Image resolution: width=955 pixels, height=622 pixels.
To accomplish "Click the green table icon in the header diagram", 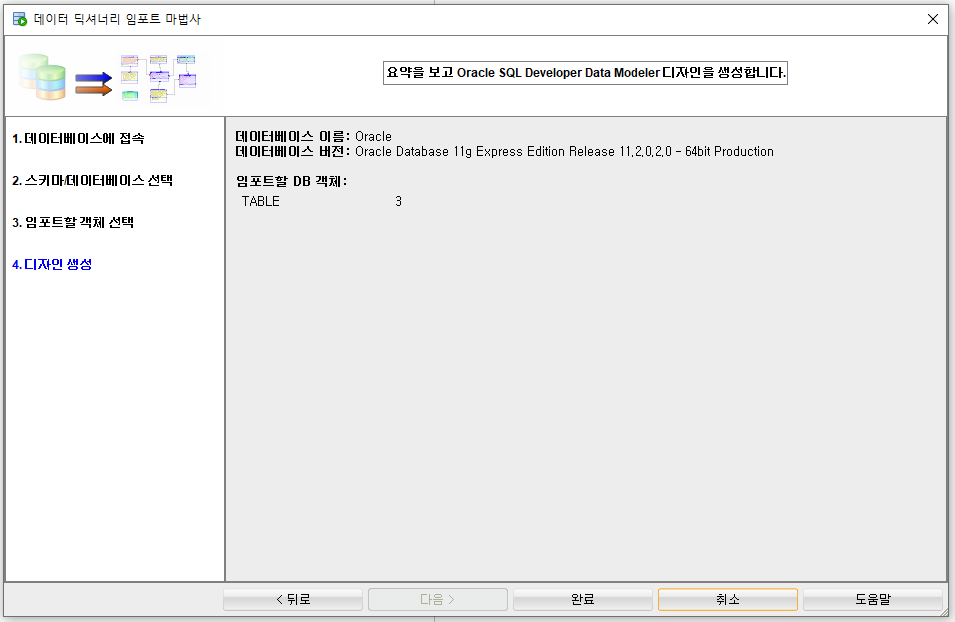I will pyautogui.click(x=130, y=96).
